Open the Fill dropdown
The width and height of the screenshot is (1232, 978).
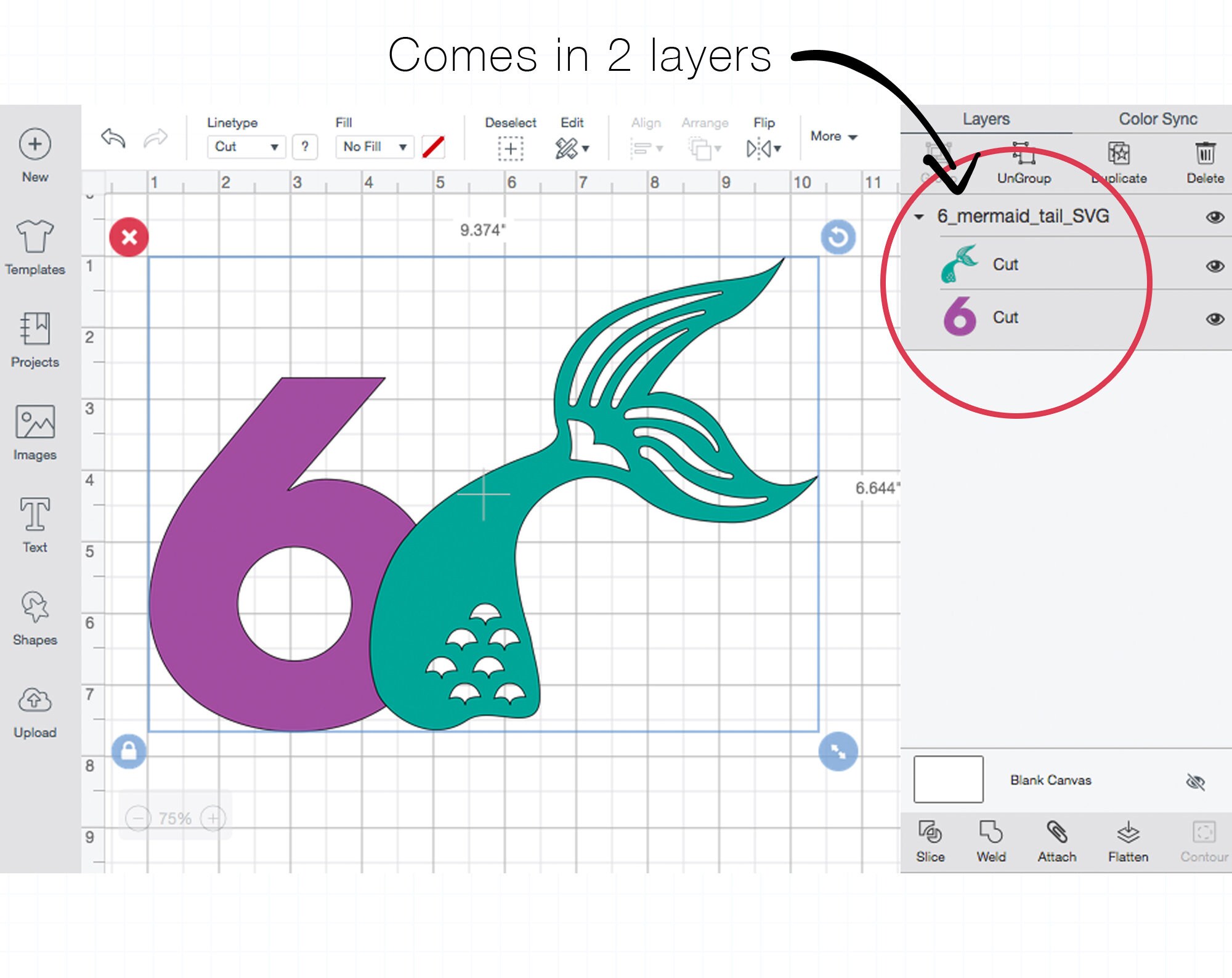click(373, 147)
